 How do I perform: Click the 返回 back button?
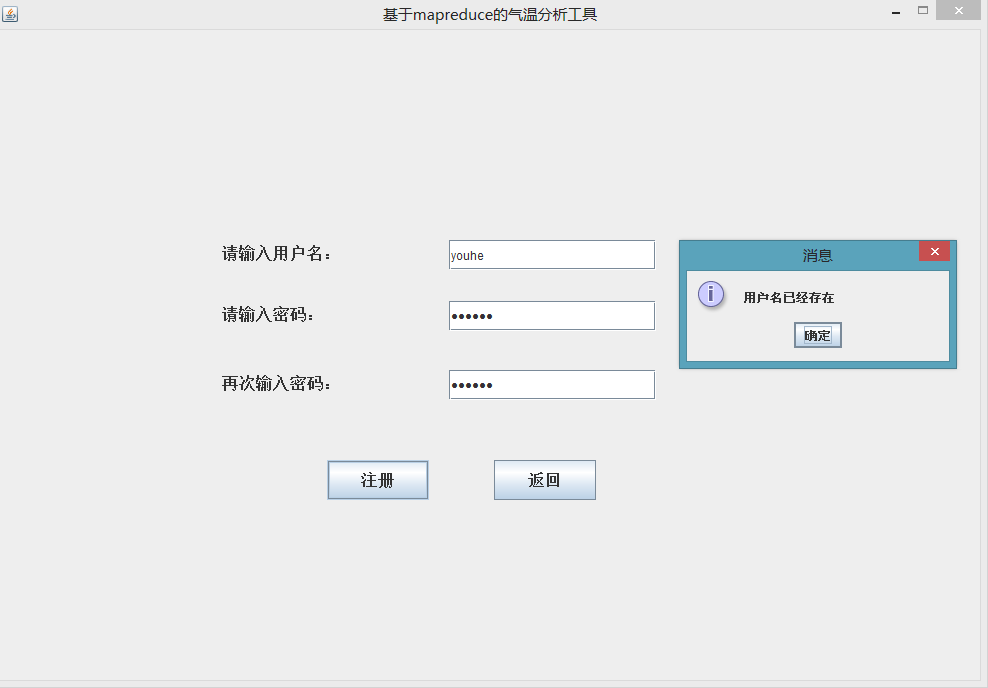(x=544, y=480)
